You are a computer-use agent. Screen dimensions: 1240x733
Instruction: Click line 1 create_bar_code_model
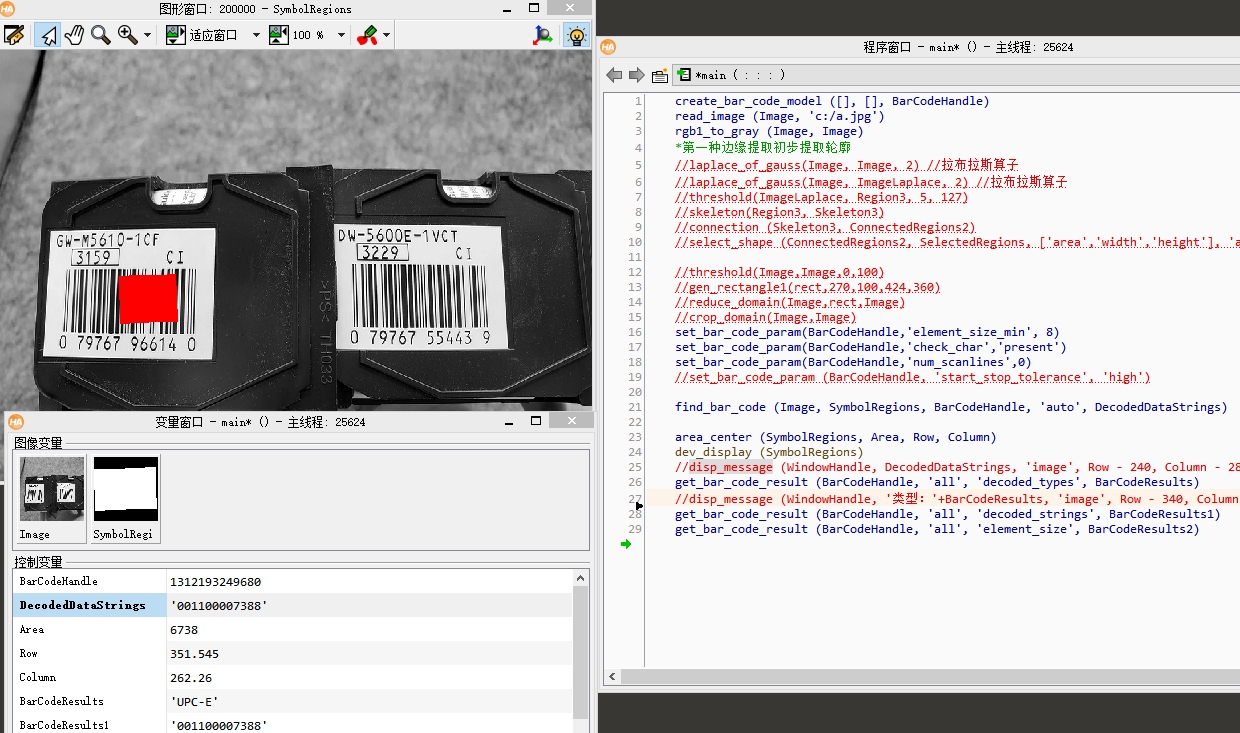832,101
